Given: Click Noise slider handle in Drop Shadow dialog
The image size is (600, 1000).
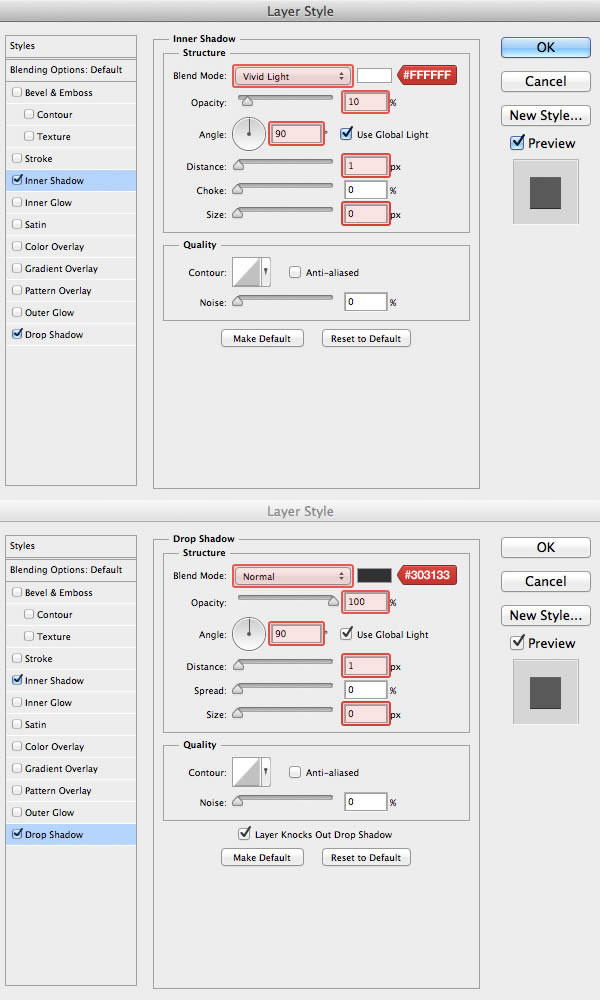Looking at the screenshot, I should pyautogui.click(x=238, y=801).
